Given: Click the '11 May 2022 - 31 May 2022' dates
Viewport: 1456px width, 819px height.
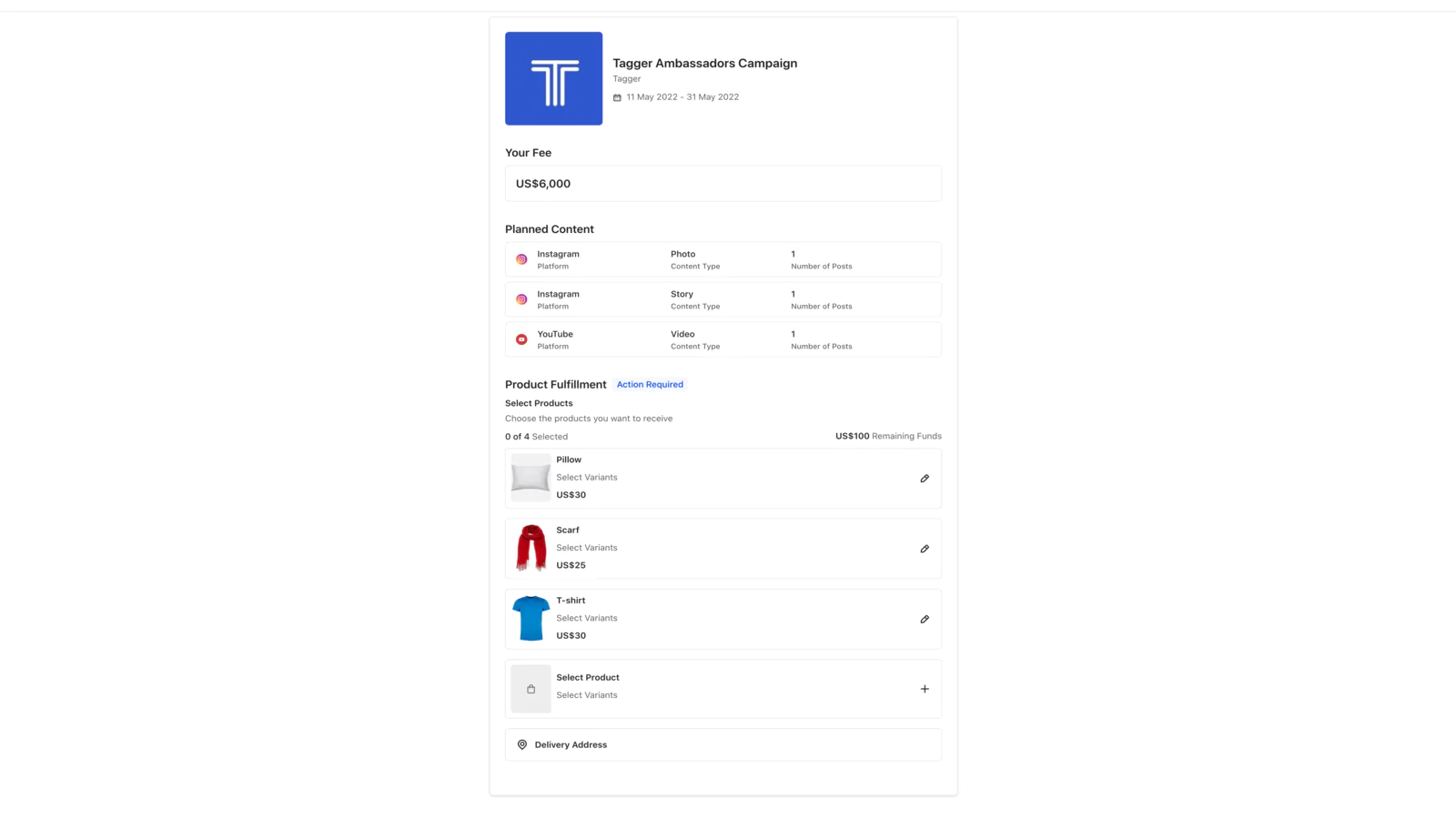Looking at the screenshot, I should (682, 97).
